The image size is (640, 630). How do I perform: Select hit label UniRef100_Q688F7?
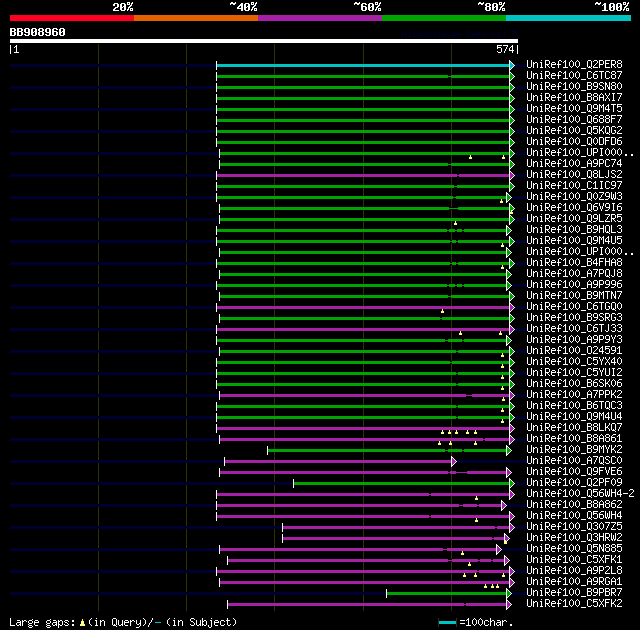coord(574,120)
